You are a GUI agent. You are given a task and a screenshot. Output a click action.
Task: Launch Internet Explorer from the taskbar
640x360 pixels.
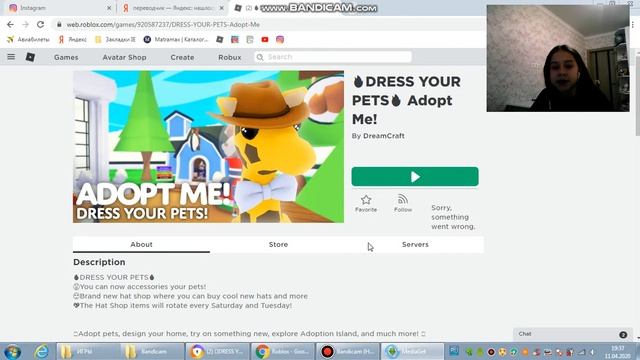(x=41, y=351)
